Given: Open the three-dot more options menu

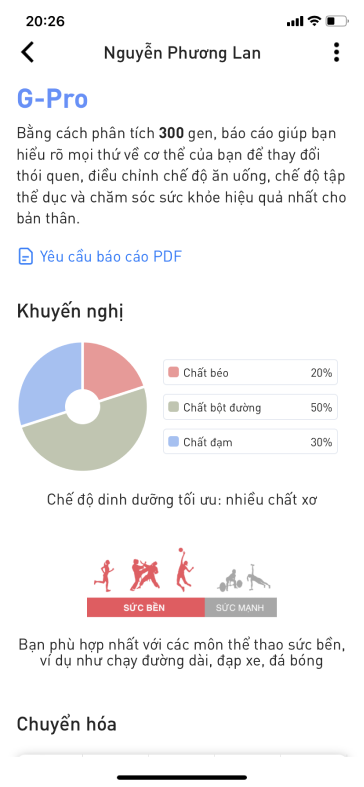Looking at the screenshot, I should 336,52.
